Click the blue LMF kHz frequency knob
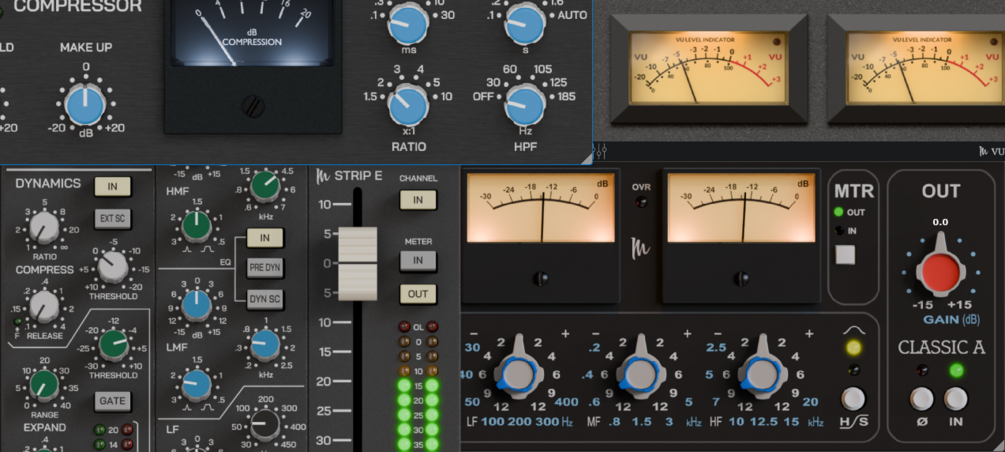Viewport: 1005px width, 452px height. point(264,345)
